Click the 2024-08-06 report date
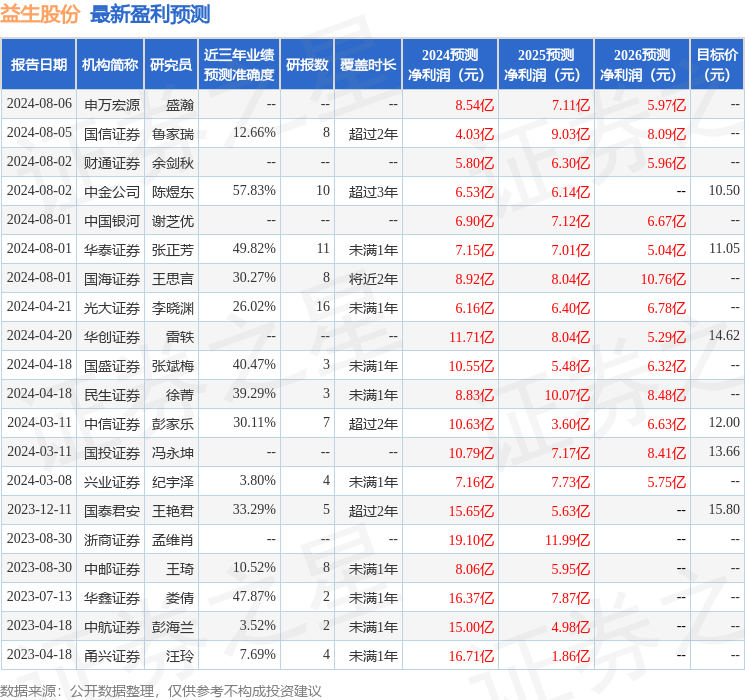This screenshot has width=745, height=700. pos(39,104)
